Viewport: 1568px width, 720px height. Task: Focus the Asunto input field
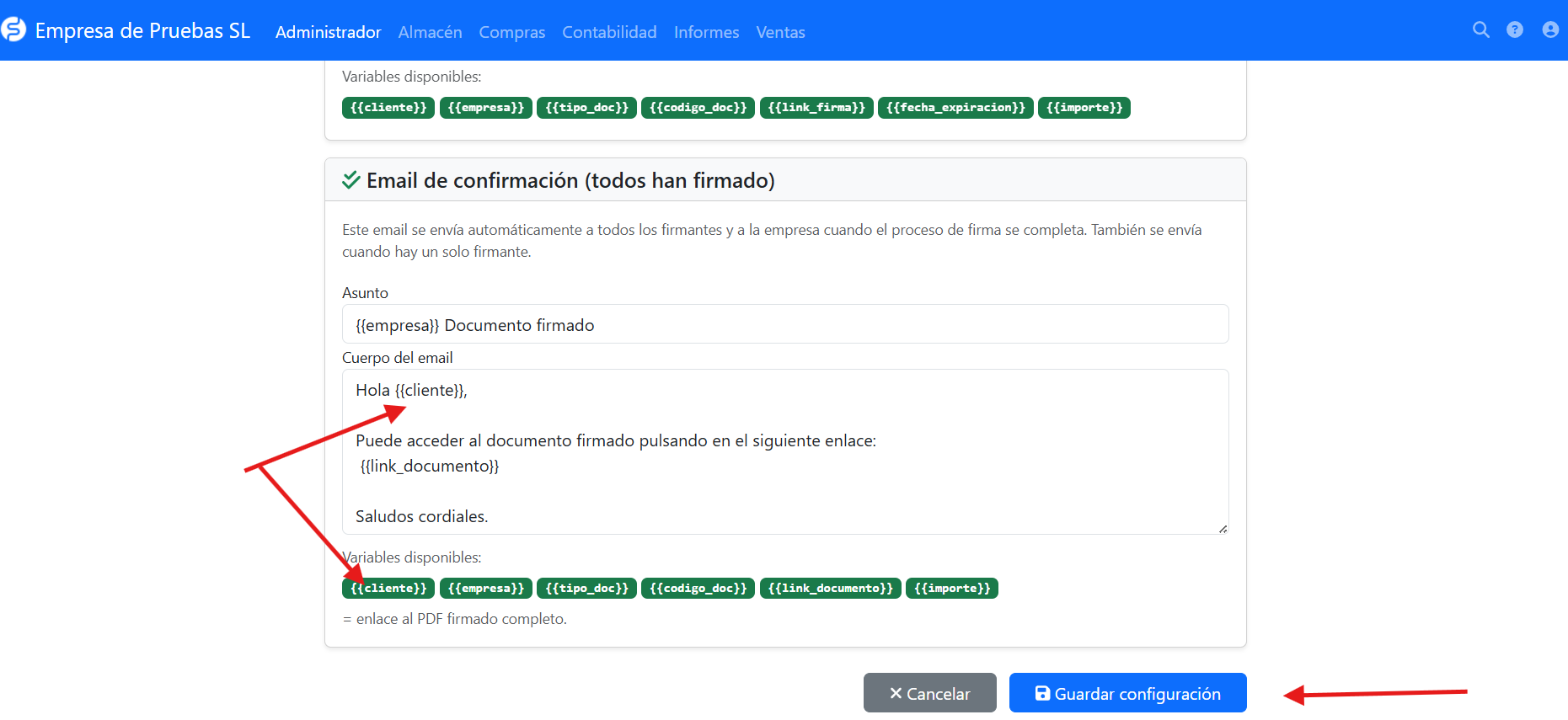(784, 324)
